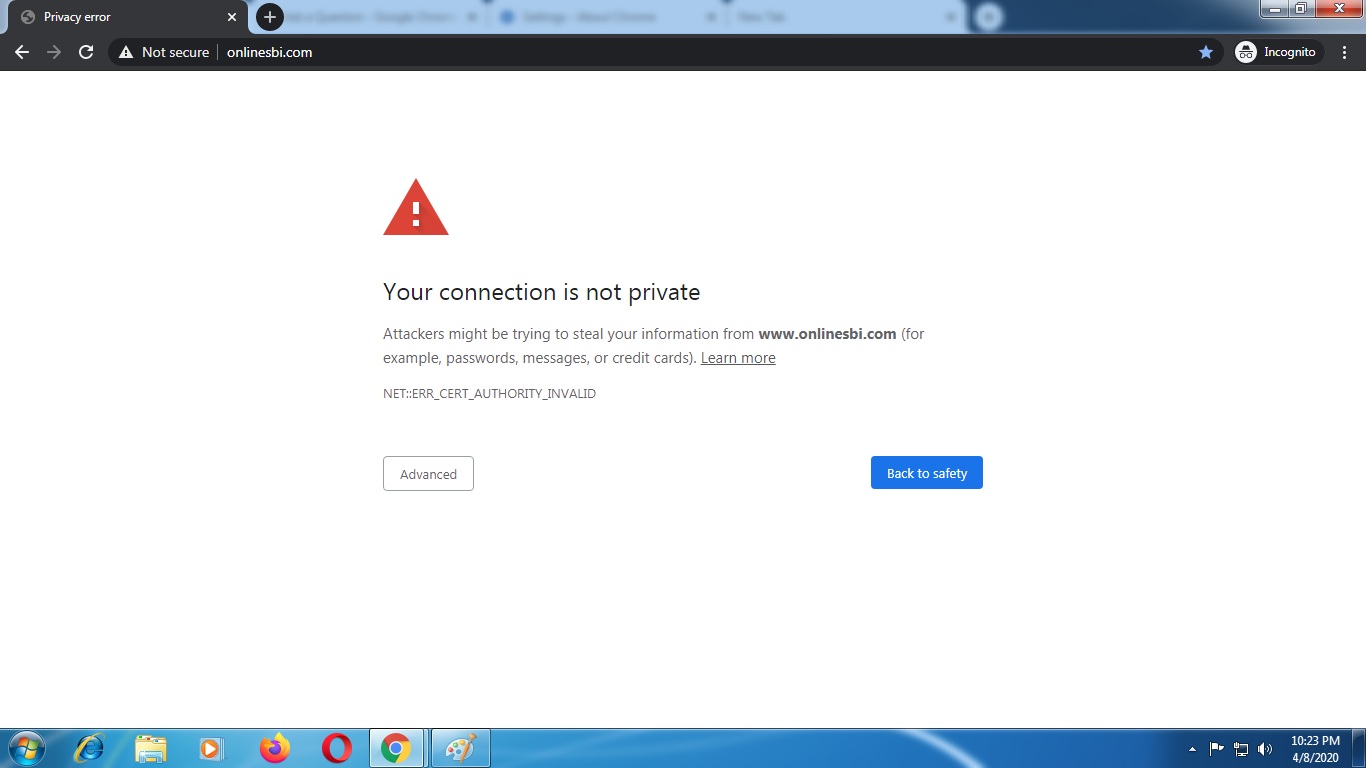This screenshot has width=1366, height=768.
Task: Click the forward navigation arrow
Action: pos(54,52)
